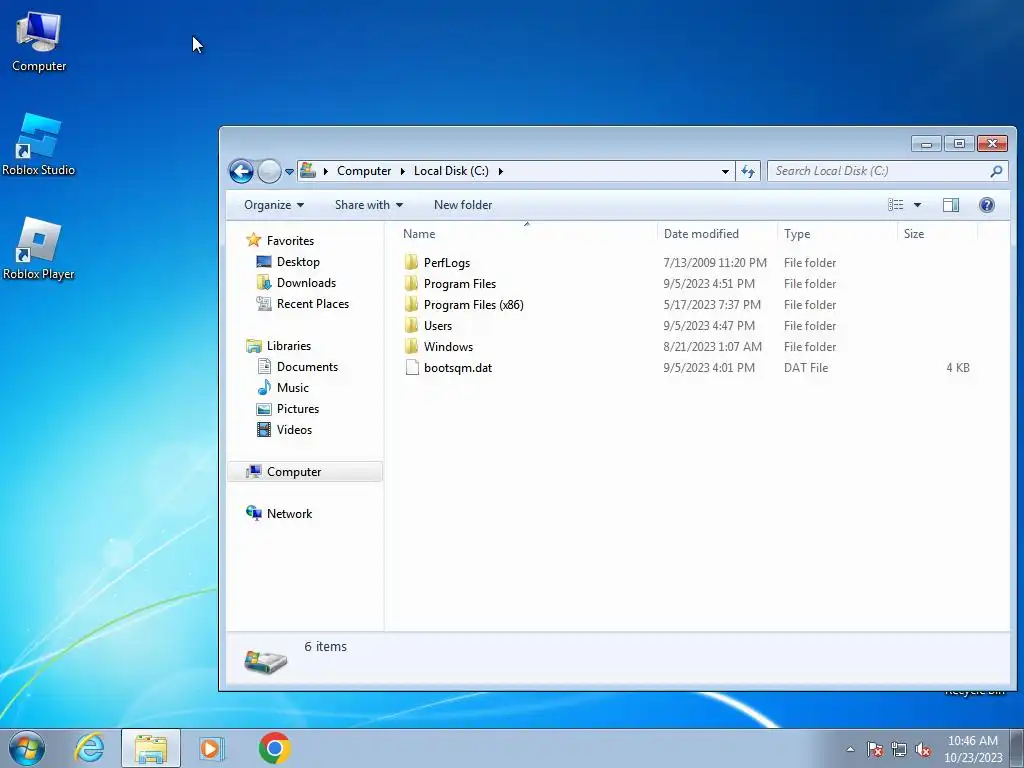This screenshot has height=768, width=1024.
Task: Expand the address bar previous locations dropdown
Action: click(725, 171)
